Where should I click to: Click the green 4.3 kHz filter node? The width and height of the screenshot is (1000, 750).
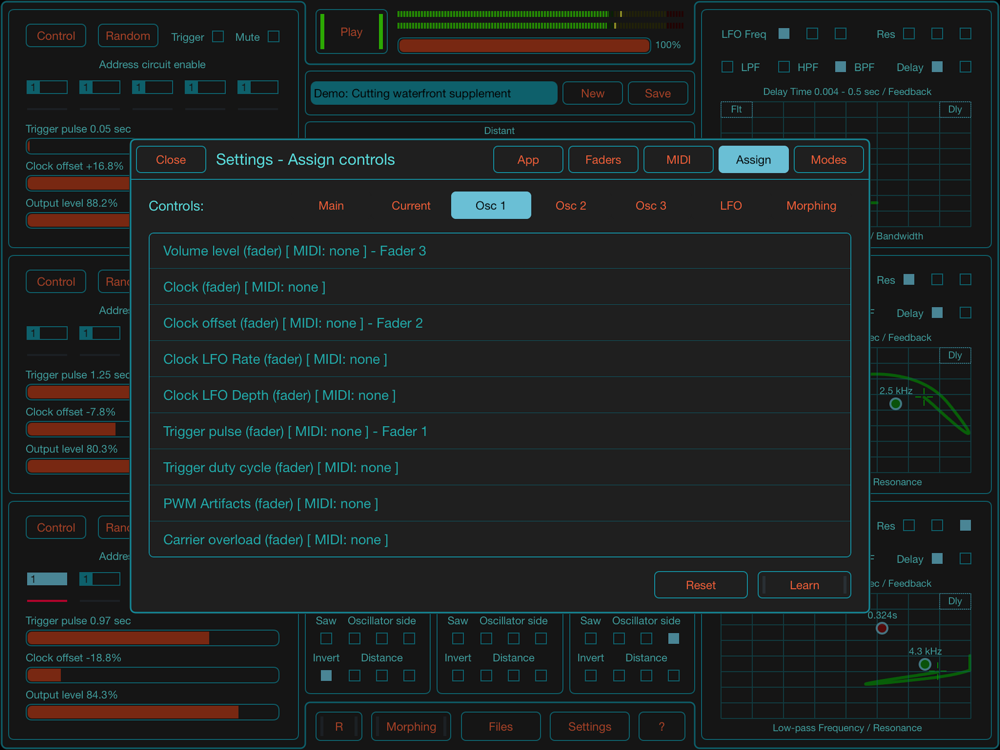pos(925,664)
